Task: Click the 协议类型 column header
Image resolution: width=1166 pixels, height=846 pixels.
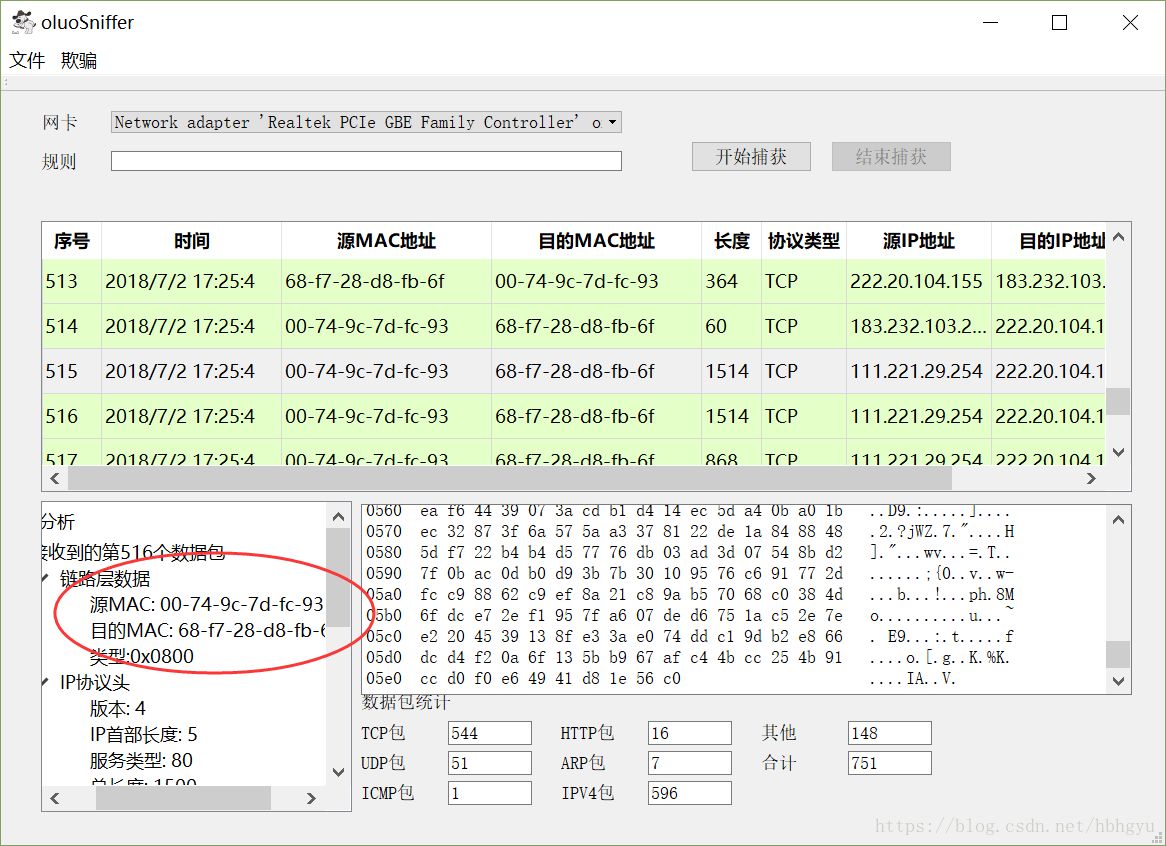Action: point(804,241)
